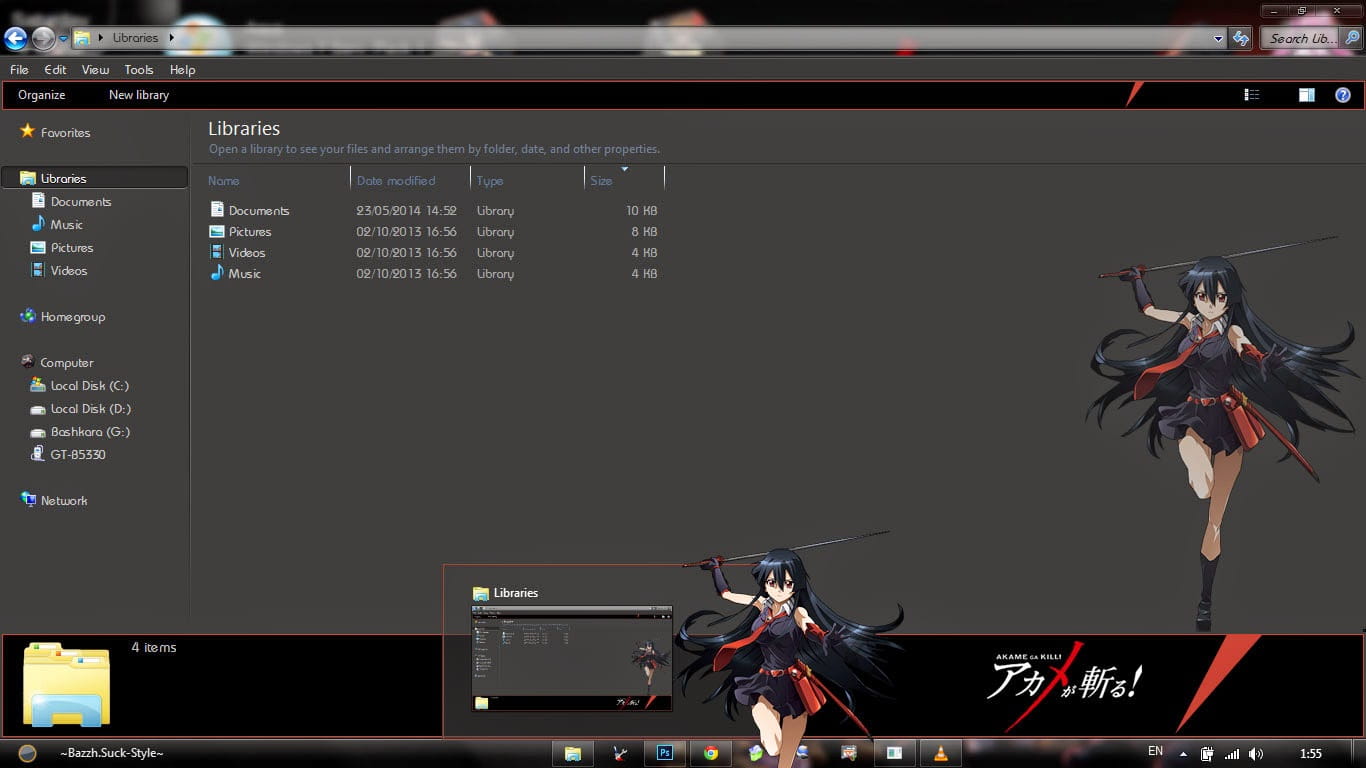Open the volume speaker tray icon
This screenshot has width=1366, height=768.
(1256, 754)
